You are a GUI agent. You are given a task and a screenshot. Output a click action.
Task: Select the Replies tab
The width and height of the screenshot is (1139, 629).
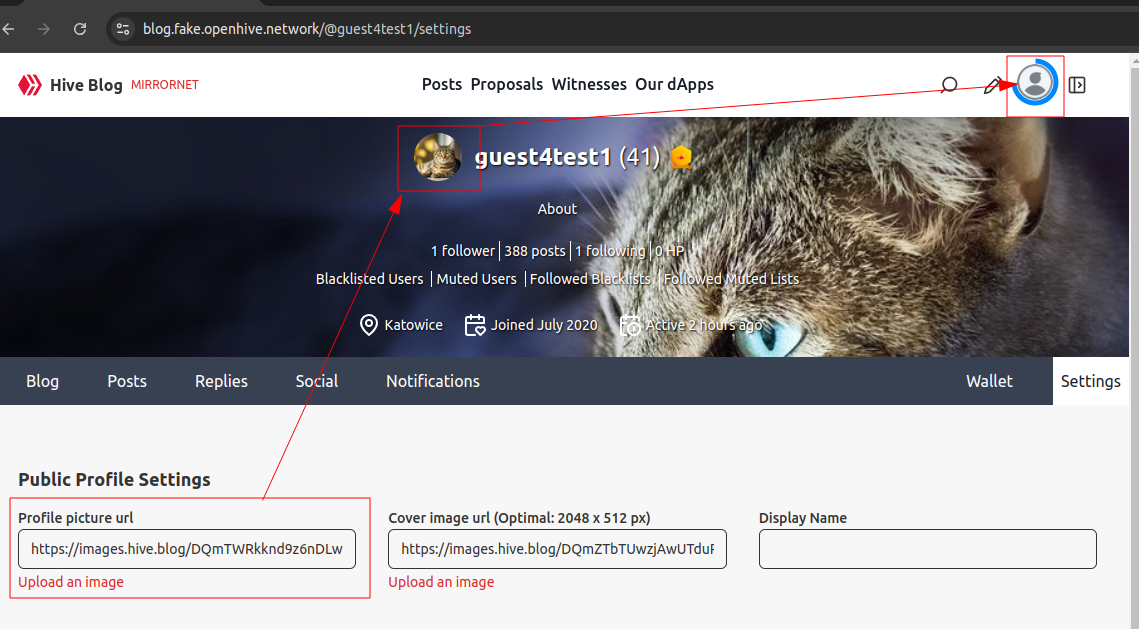point(221,381)
